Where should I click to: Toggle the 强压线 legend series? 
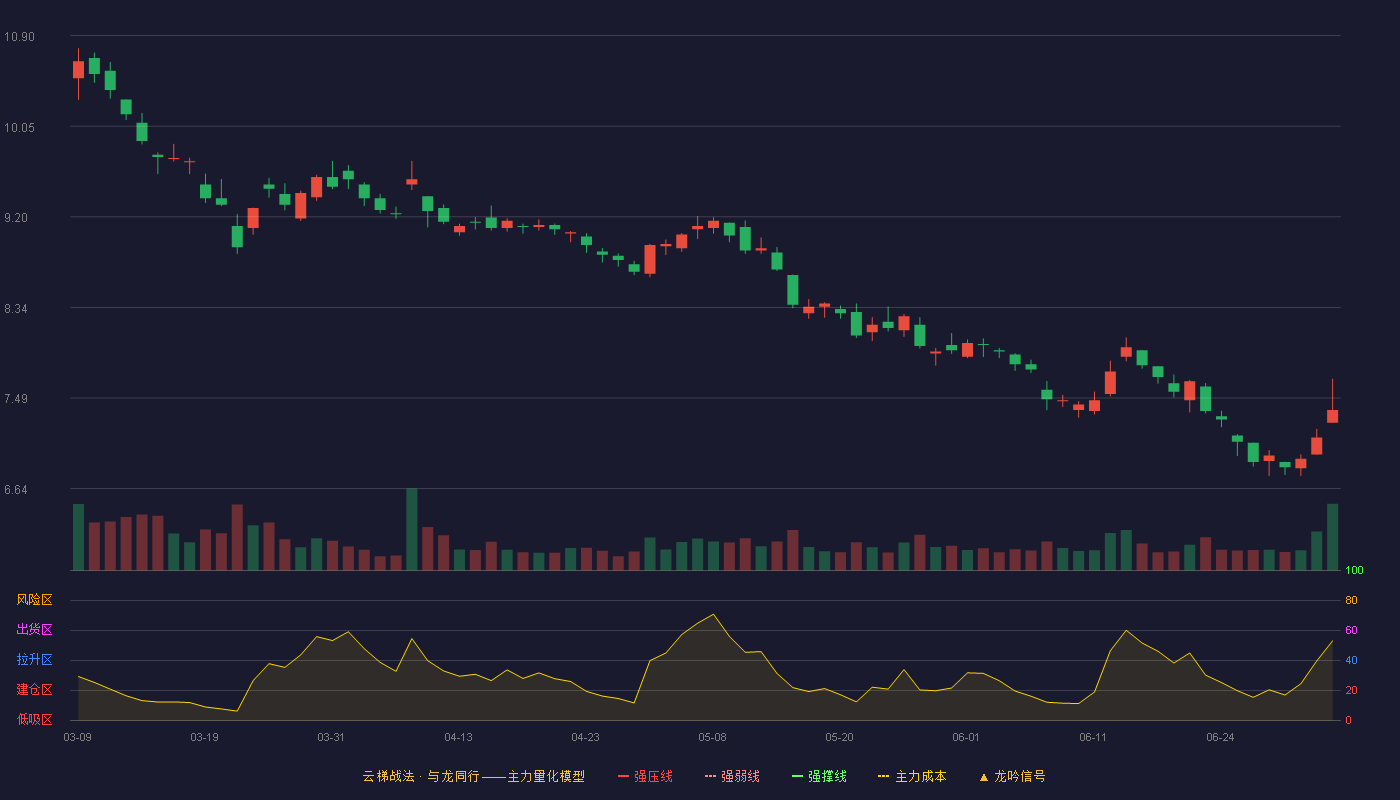(x=645, y=776)
